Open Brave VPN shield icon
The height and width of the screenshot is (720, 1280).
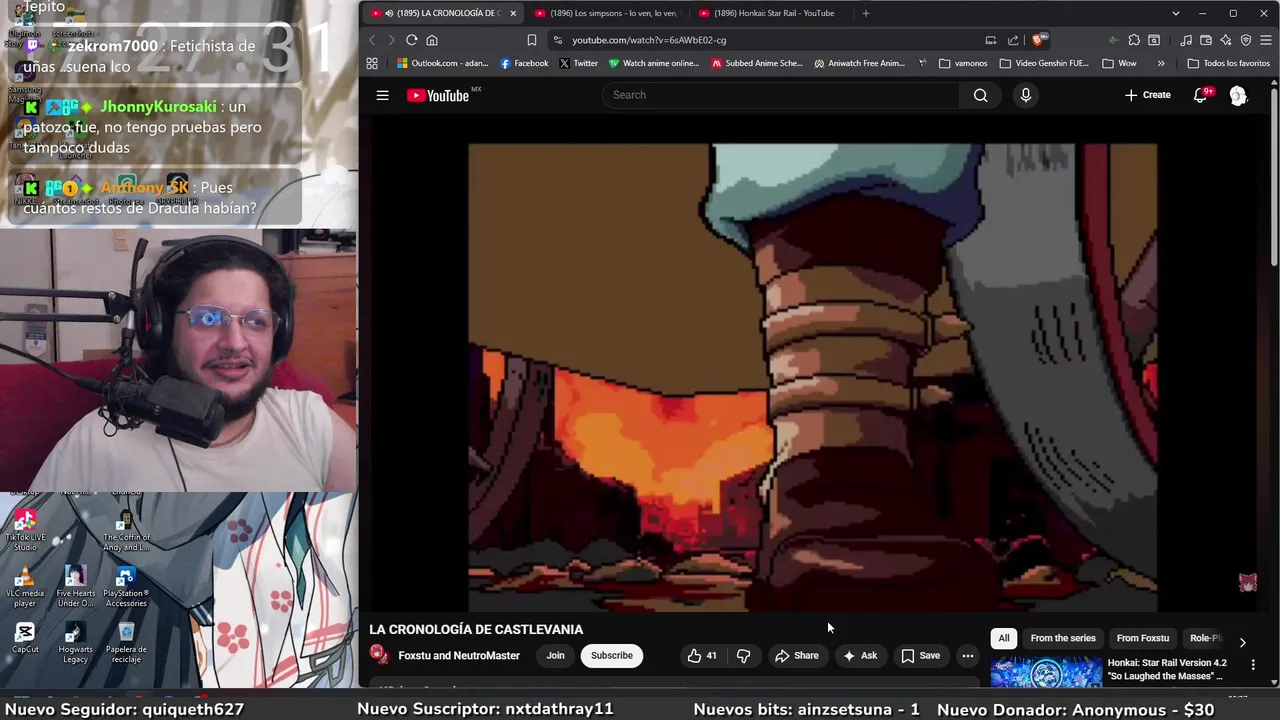tap(1246, 40)
